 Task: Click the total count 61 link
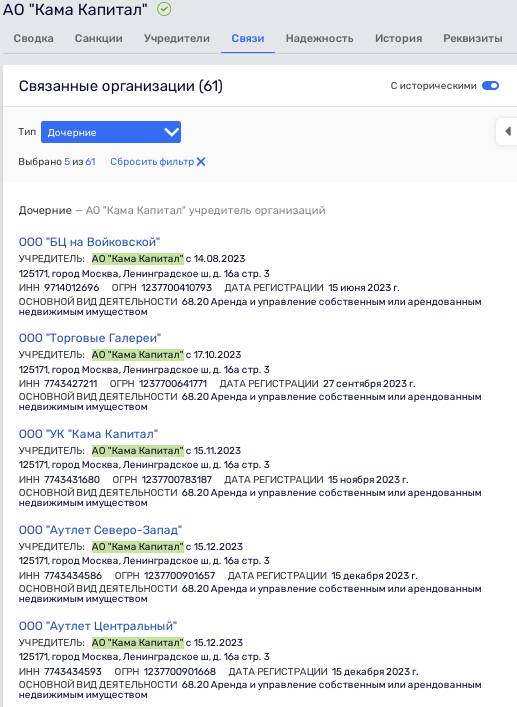tap(90, 161)
